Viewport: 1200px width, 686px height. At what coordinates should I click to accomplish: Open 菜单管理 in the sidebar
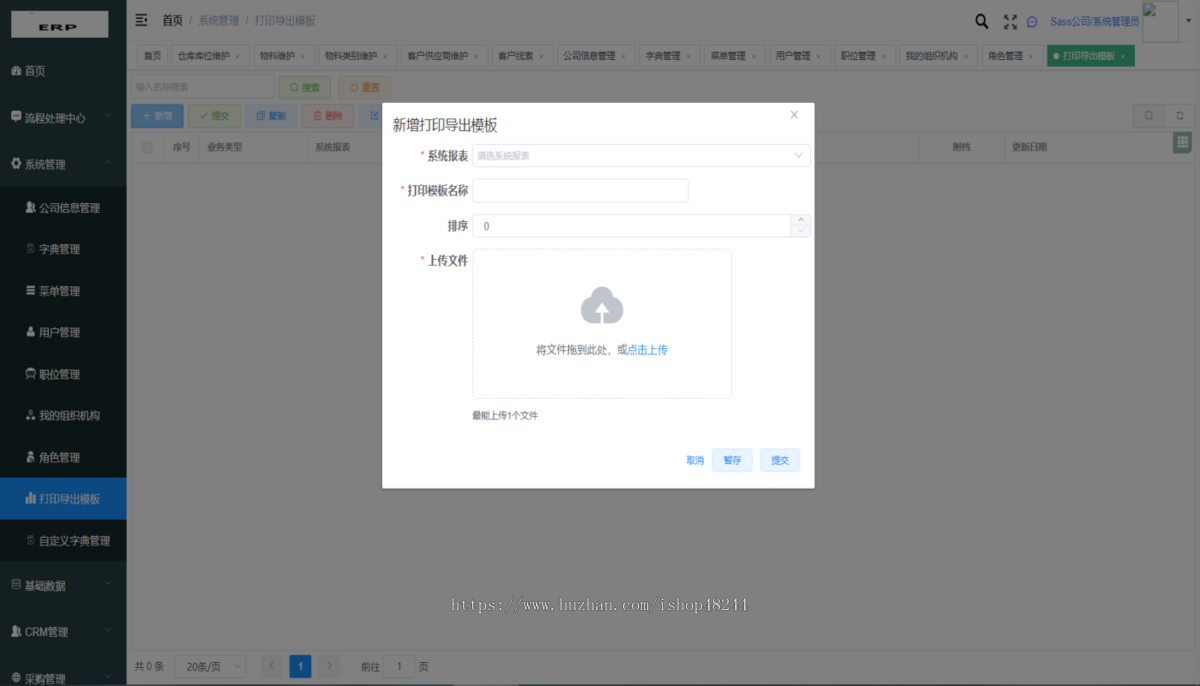63,291
